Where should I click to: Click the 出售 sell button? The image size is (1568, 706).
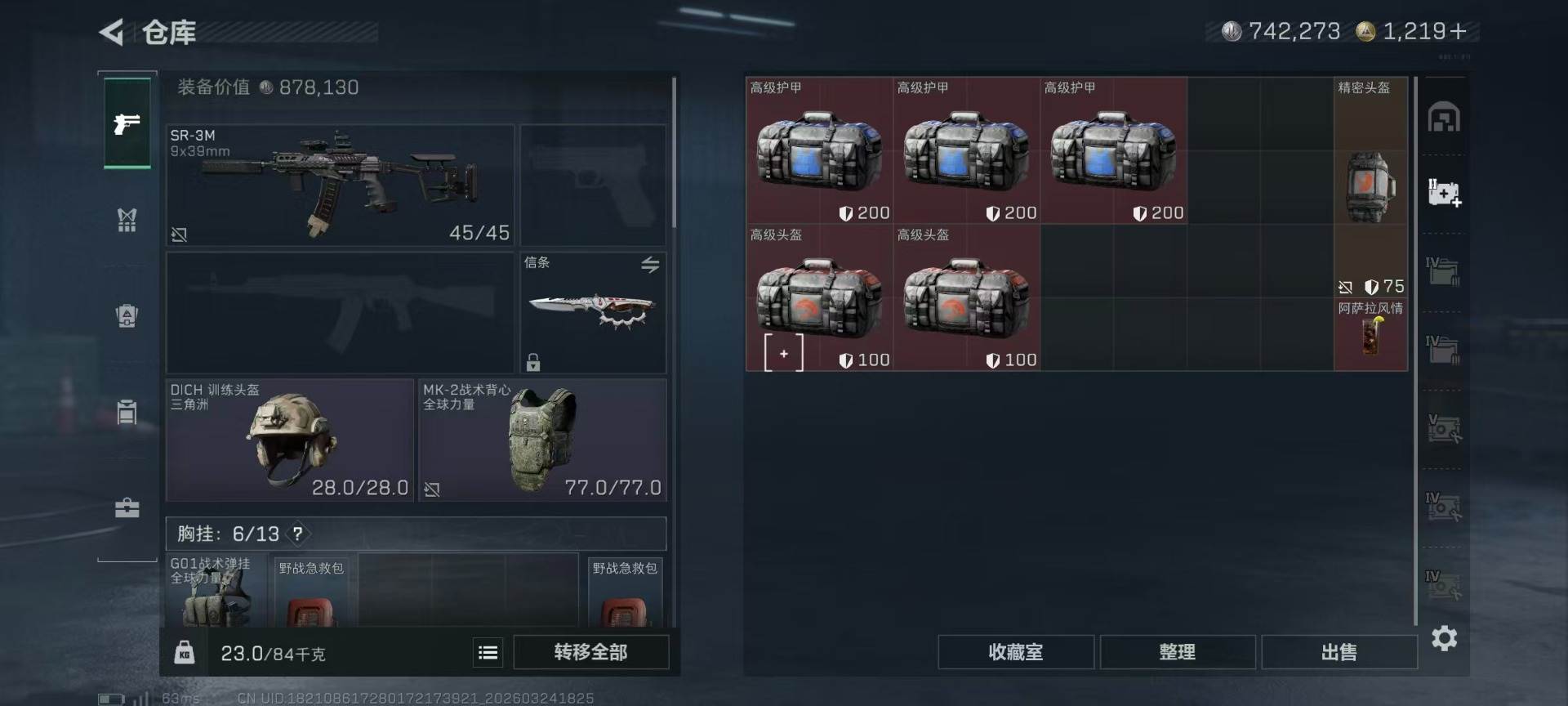1339,652
